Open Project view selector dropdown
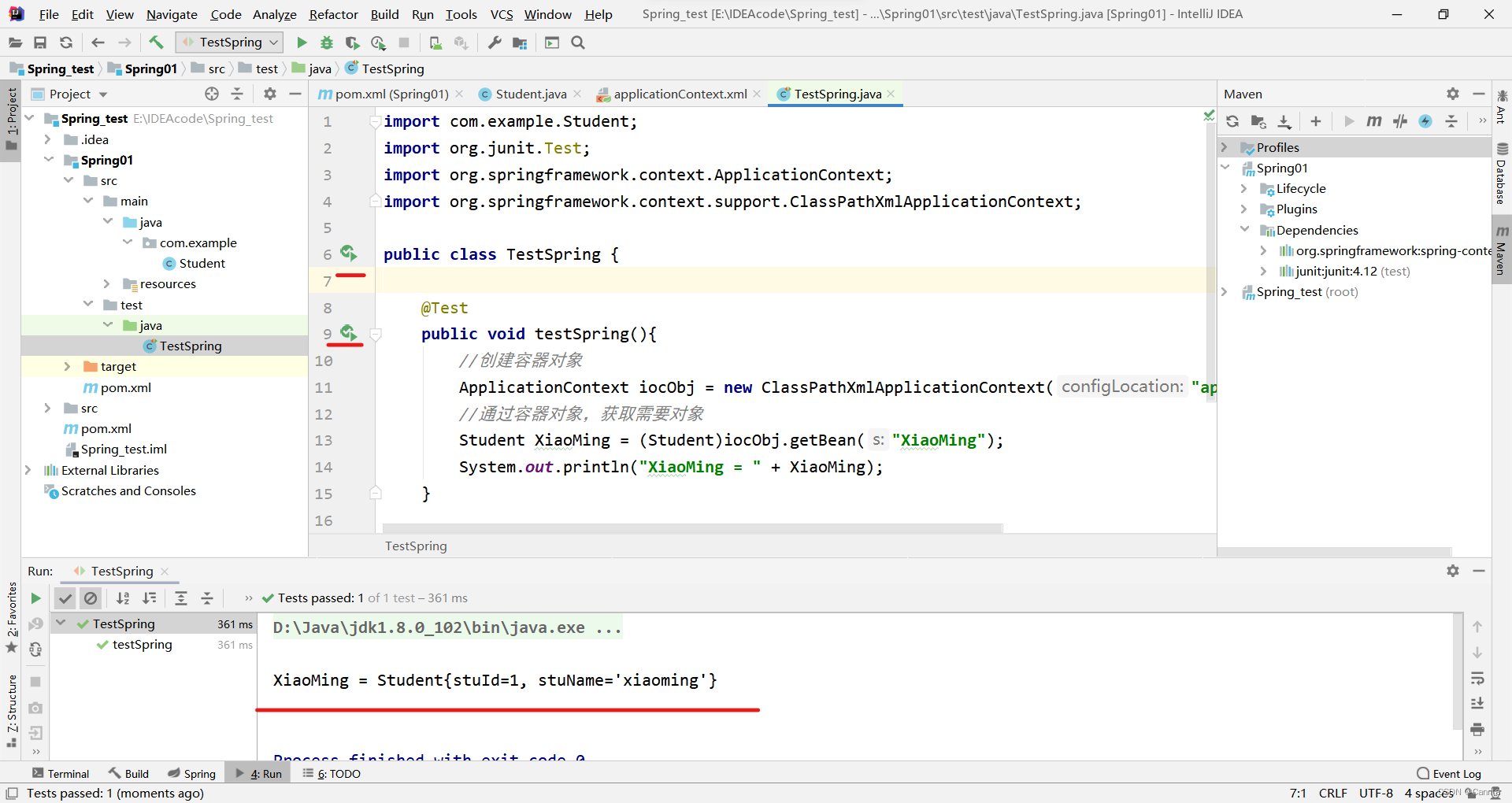 point(79,94)
